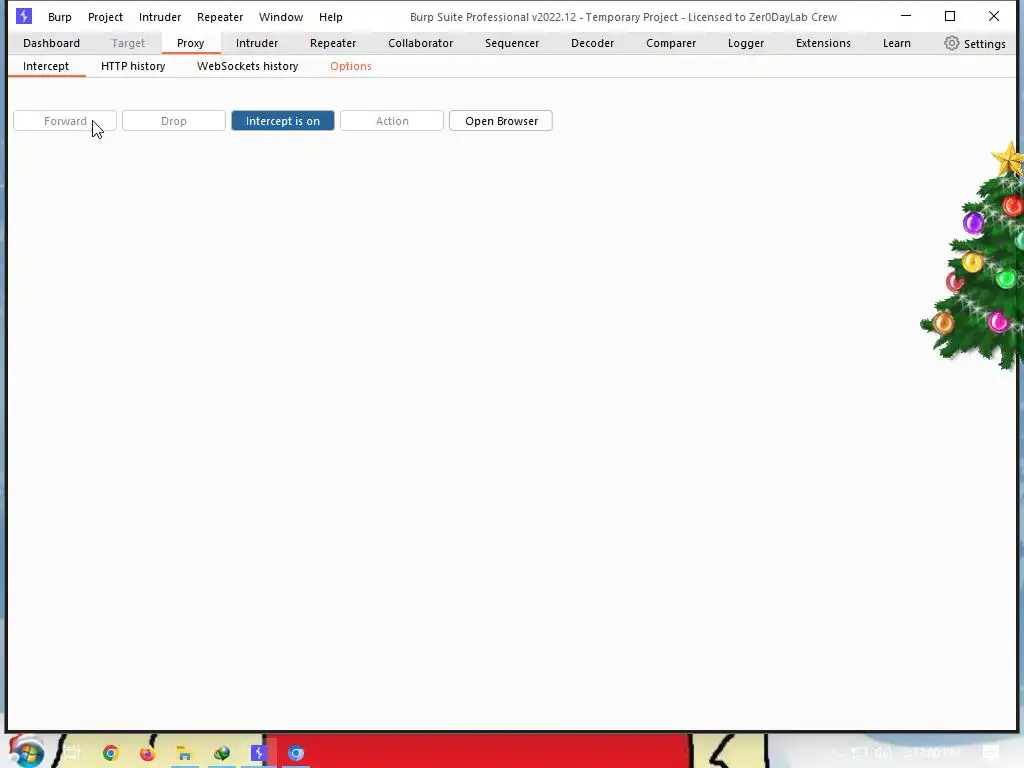The height and width of the screenshot is (768, 1024).
Task: Open the Learn tab
Action: point(897,43)
